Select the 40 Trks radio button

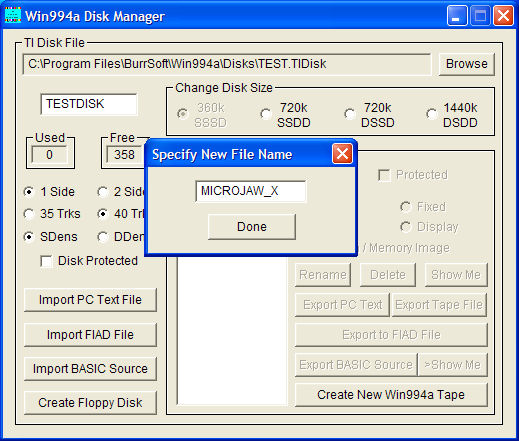point(103,214)
